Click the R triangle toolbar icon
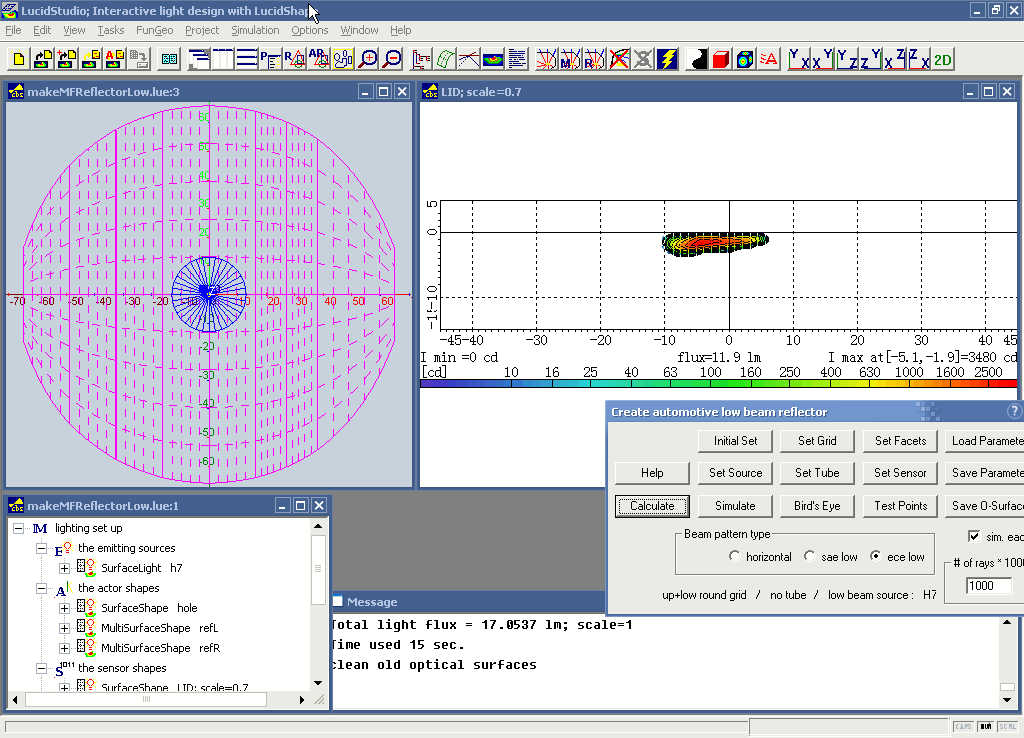The image size is (1024, 738). [x=294, y=59]
